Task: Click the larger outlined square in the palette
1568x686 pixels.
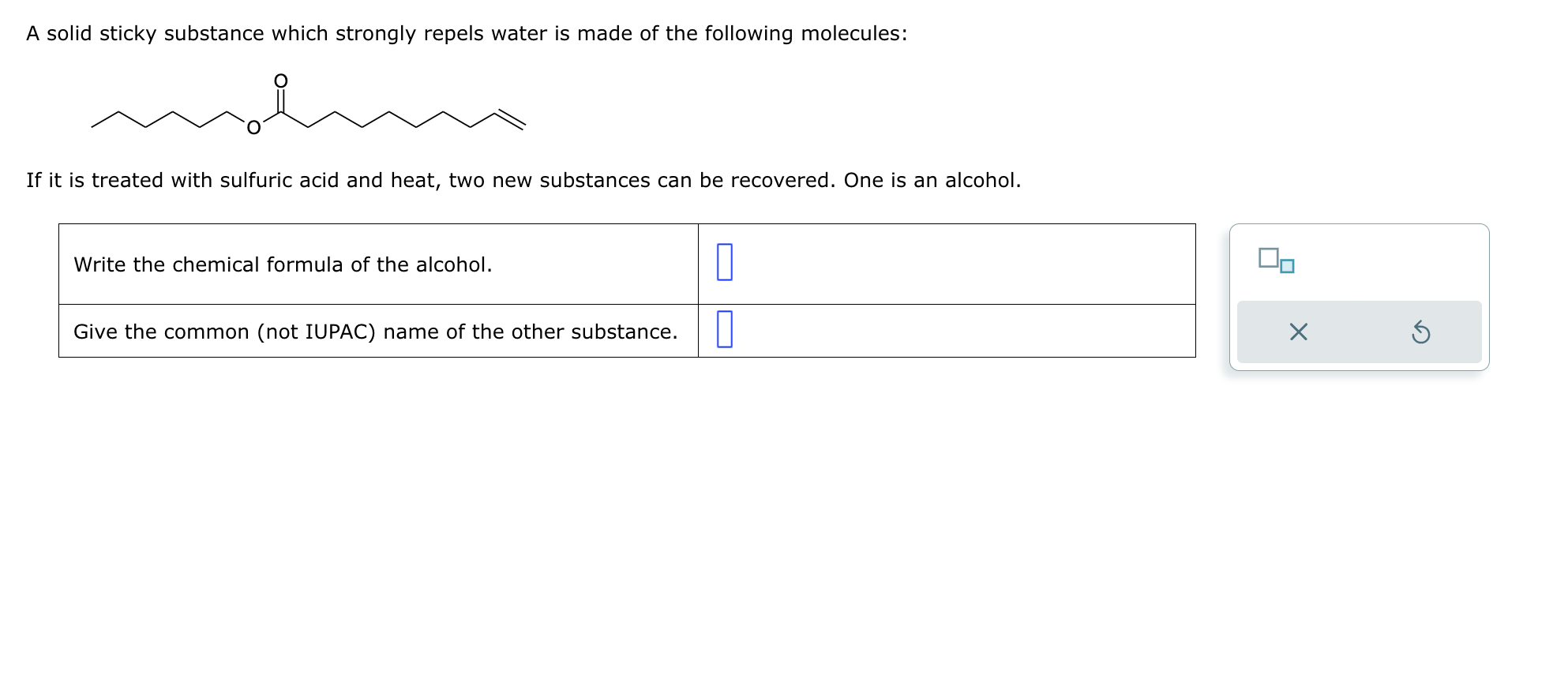Action: [1268, 257]
